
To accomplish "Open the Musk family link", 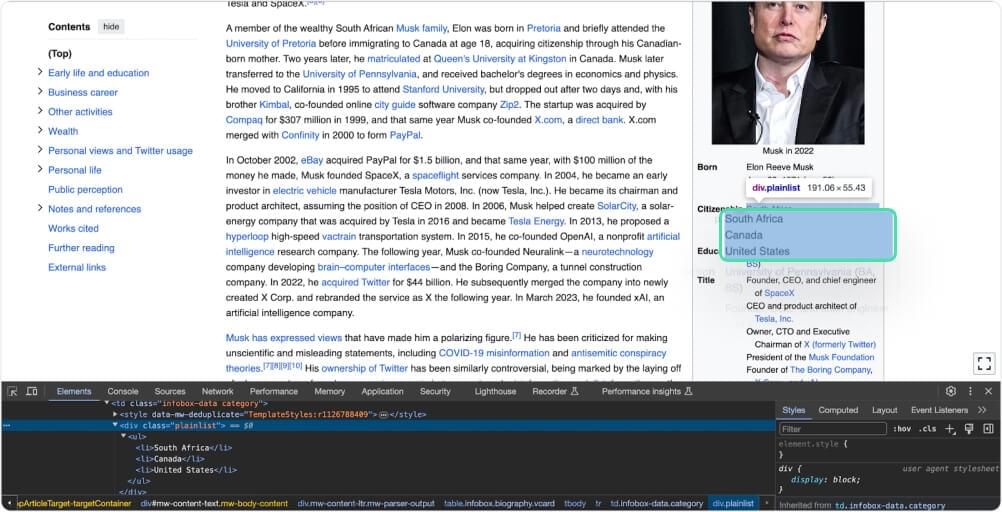I will click(421, 28).
